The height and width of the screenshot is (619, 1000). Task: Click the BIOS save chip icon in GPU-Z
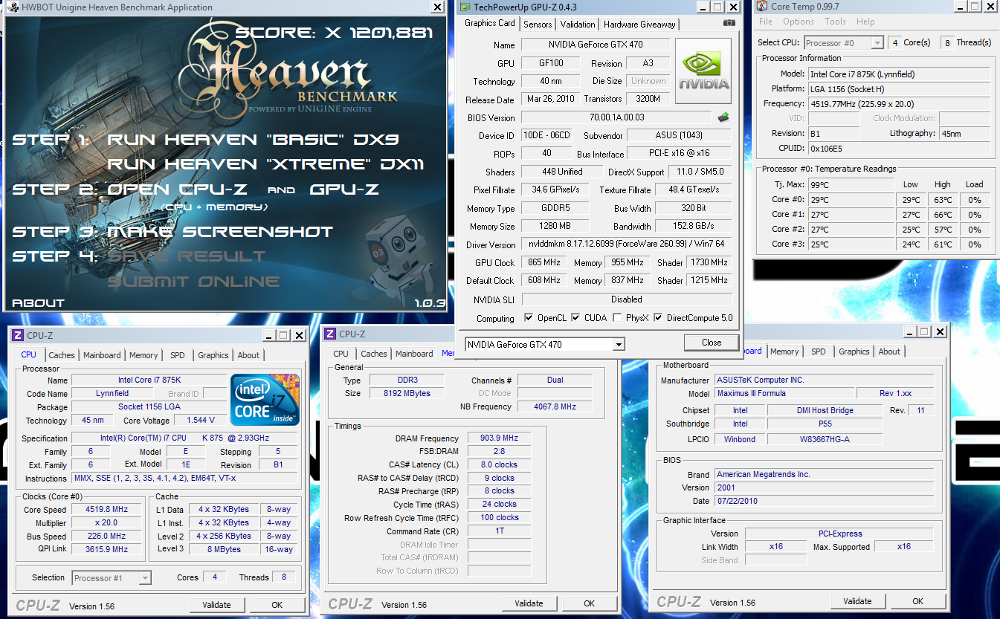click(x=723, y=117)
